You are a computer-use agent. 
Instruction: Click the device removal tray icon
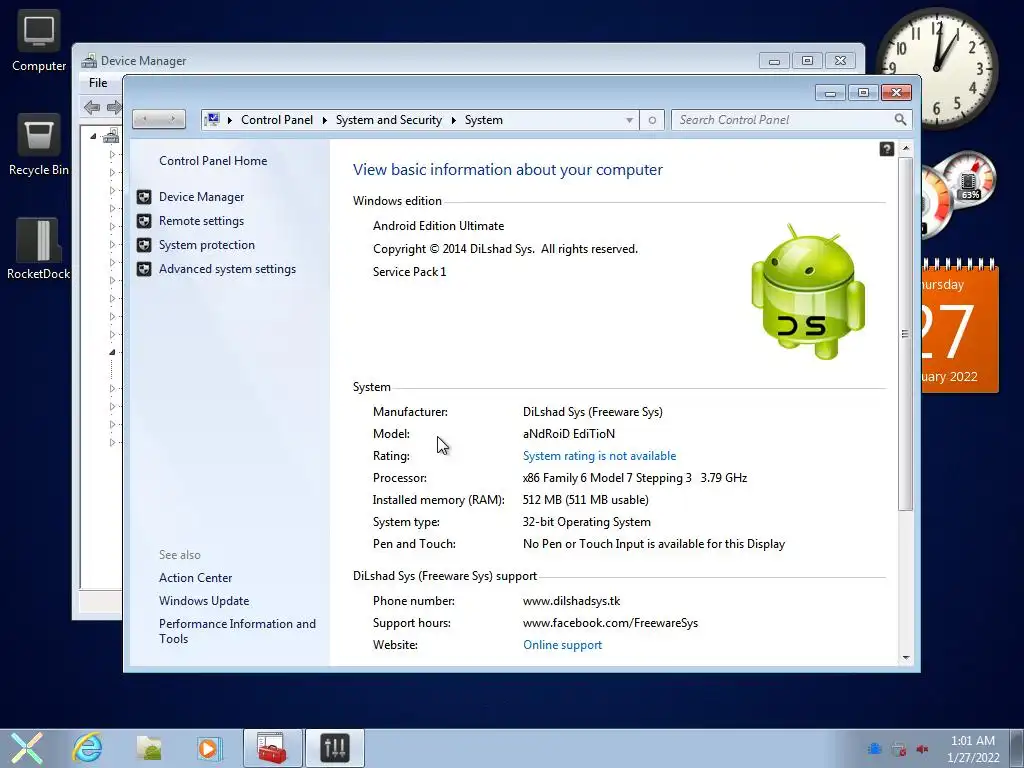click(x=899, y=749)
